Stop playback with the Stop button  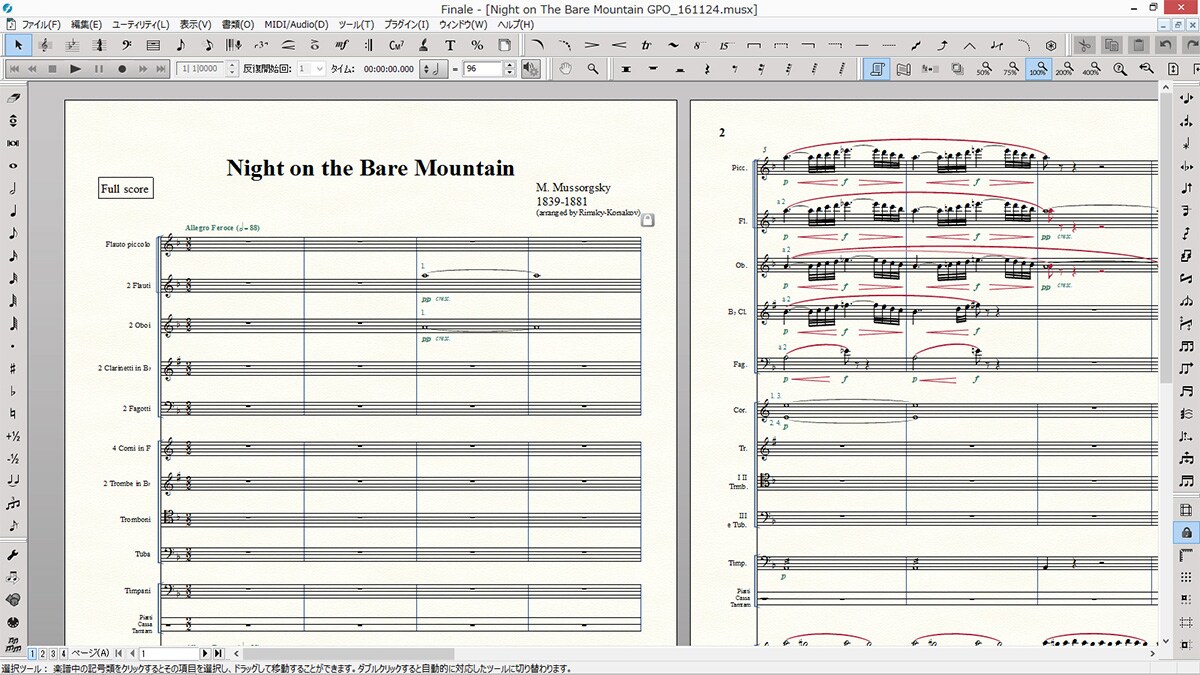54,69
